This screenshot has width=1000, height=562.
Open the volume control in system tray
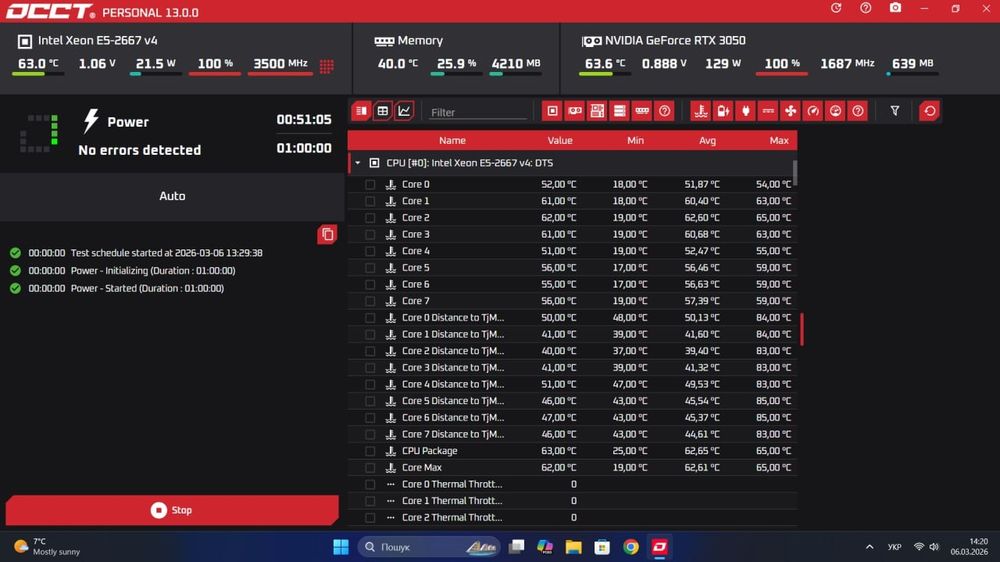click(x=934, y=547)
